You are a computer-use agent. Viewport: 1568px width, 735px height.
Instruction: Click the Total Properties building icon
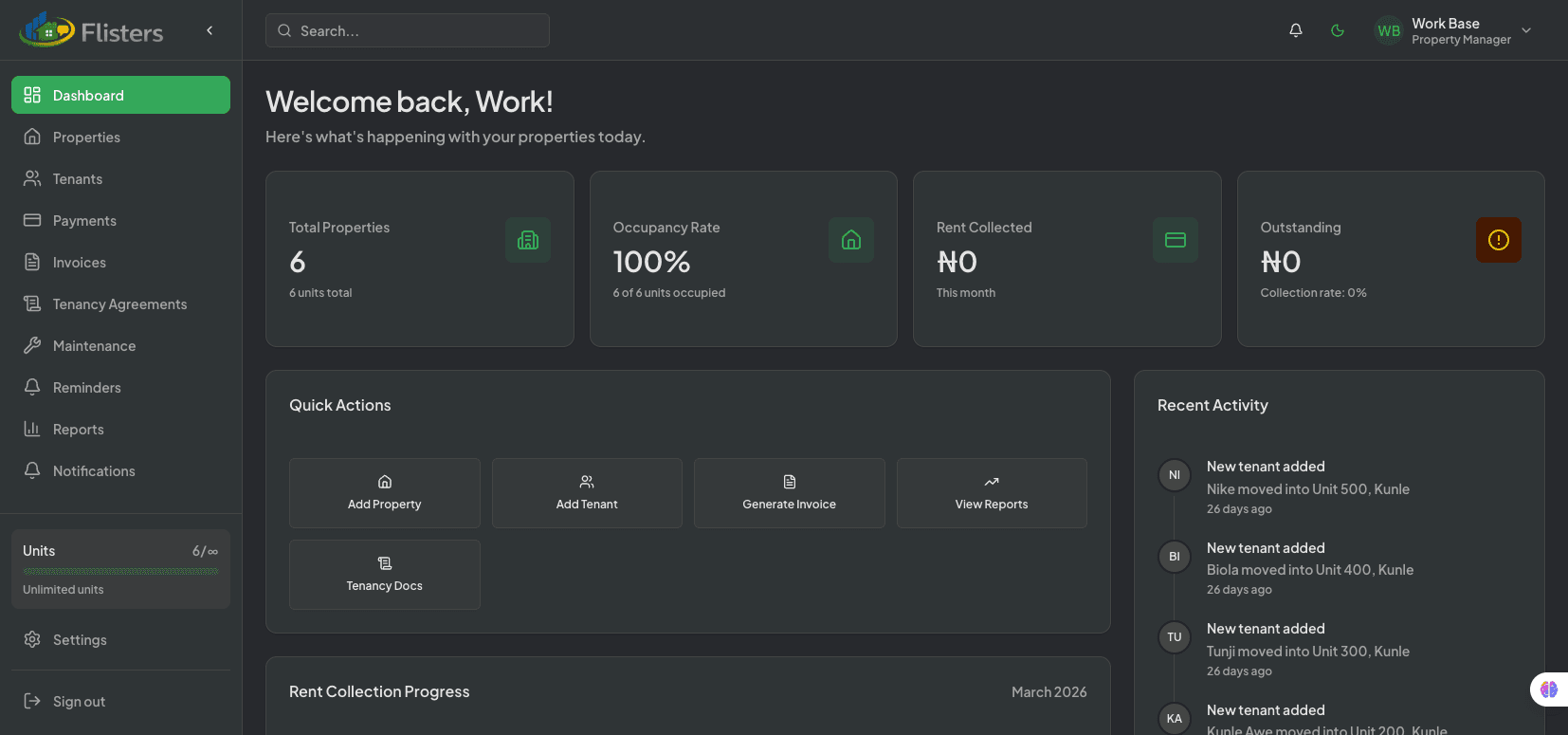[x=528, y=240]
